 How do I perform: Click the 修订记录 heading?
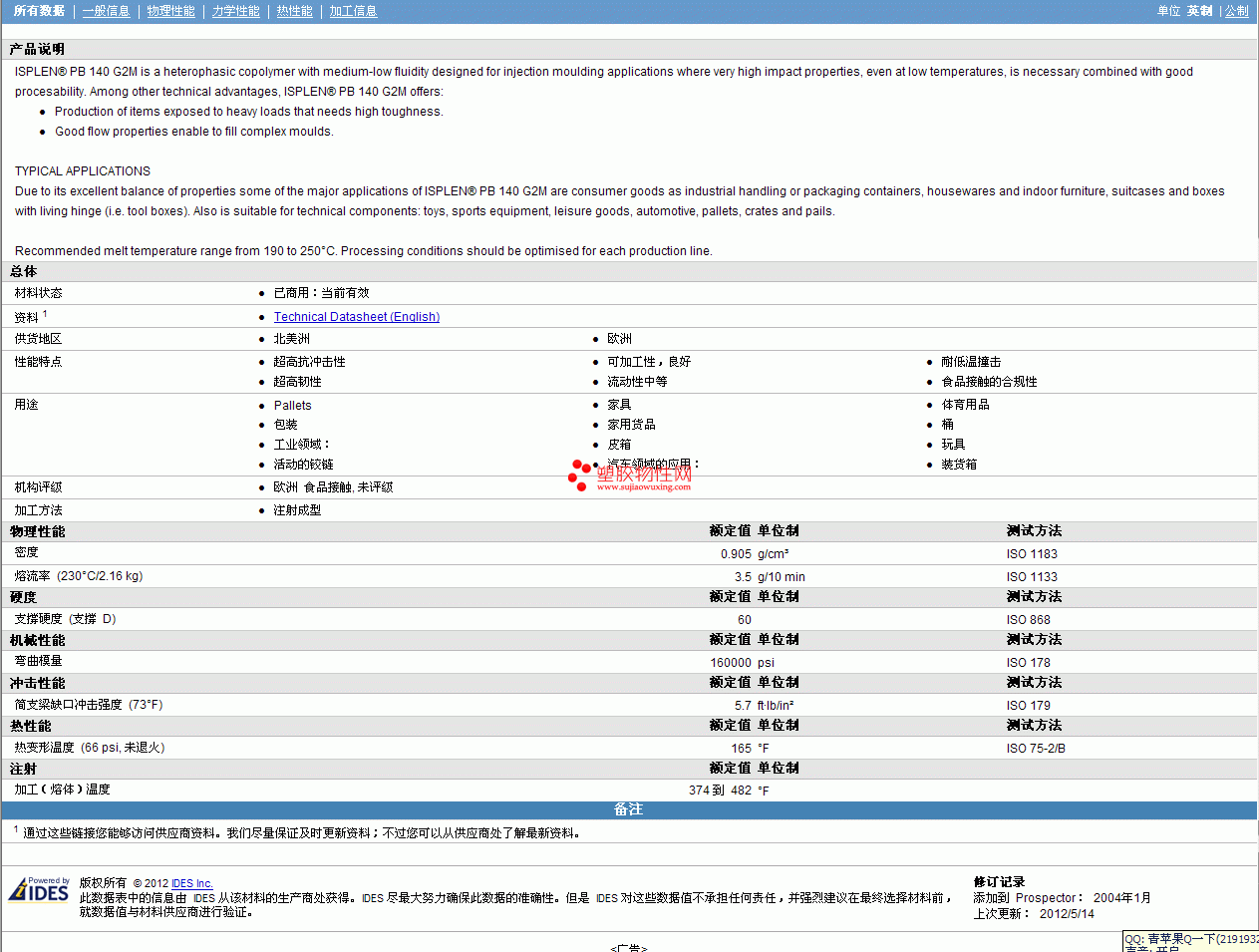[x=999, y=882]
